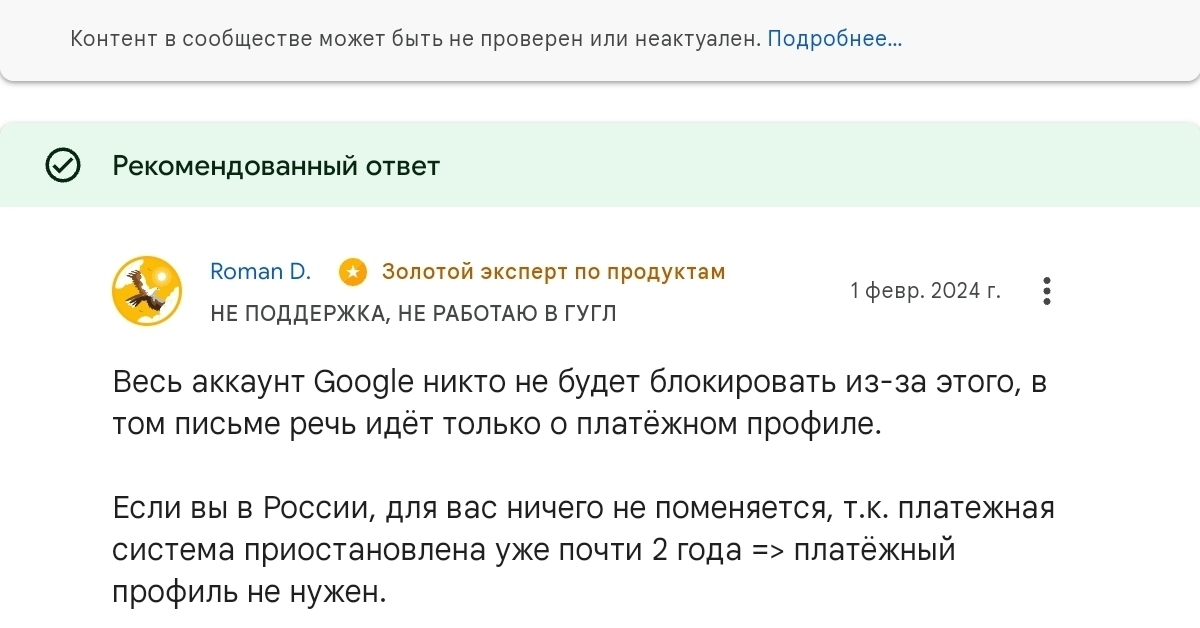Open the Roman D. profile name link
The height and width of the screenshot is (628, 1200).
click(x=260, y=271)
